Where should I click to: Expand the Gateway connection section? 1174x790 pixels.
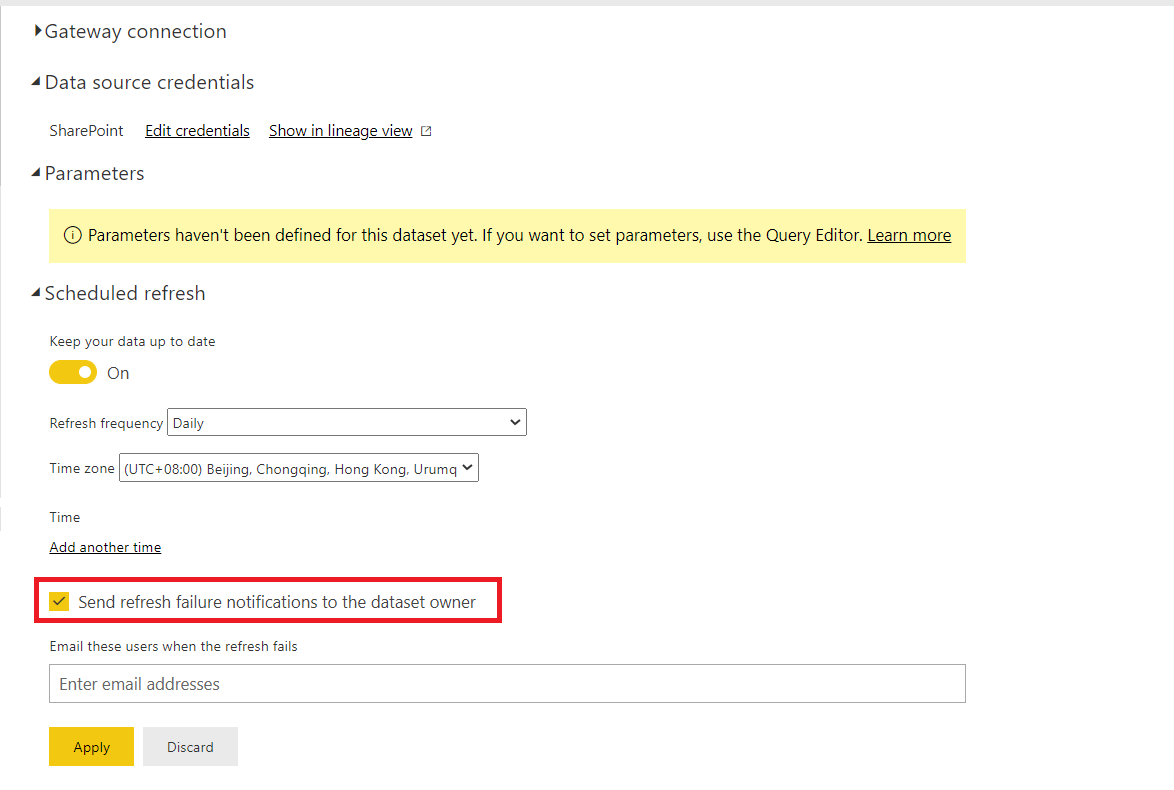pos(130,31)
